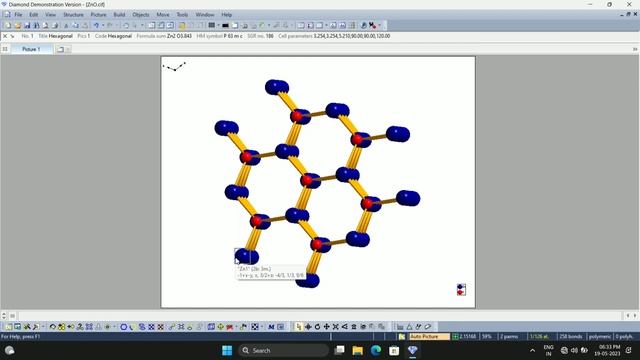Click the atom color legend in picture corner
640x360 pixels.
pyautogui.click(x=461, y=289)
